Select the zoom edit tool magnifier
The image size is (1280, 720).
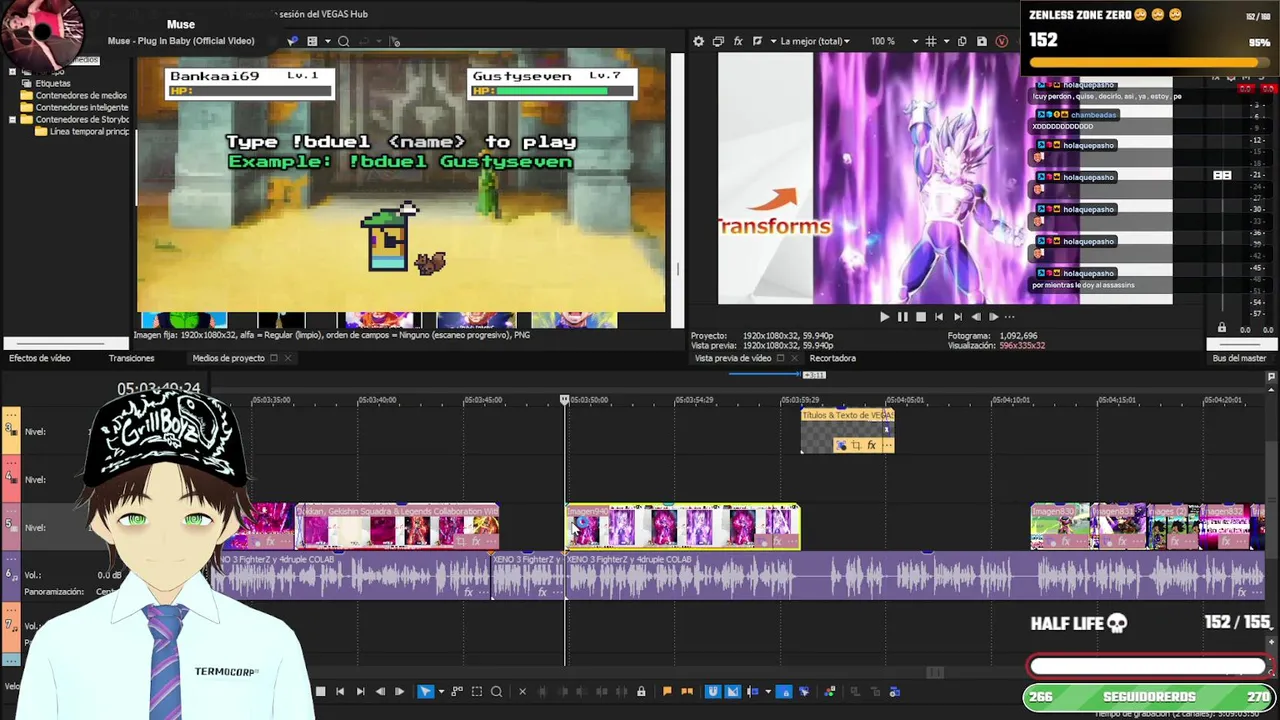click(x=496, y=691)
